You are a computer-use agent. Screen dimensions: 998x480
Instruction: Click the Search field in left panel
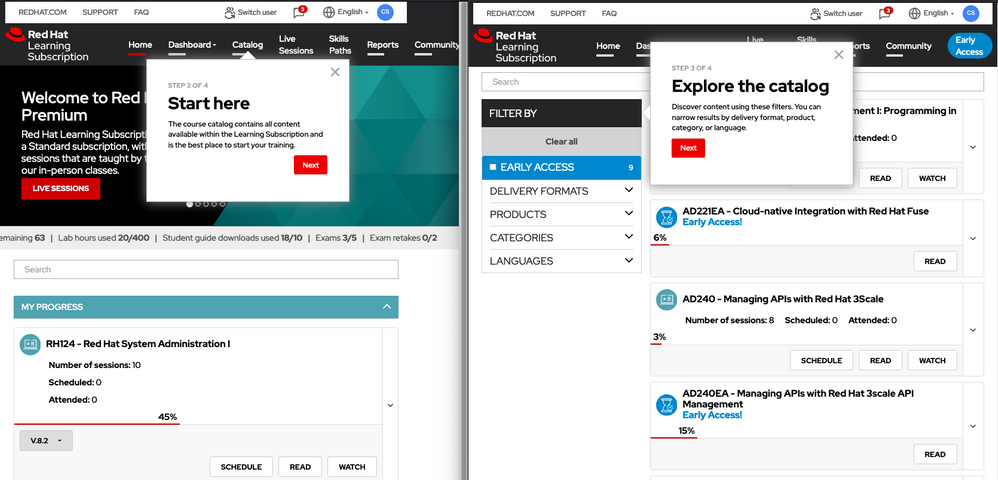point(206,270)
